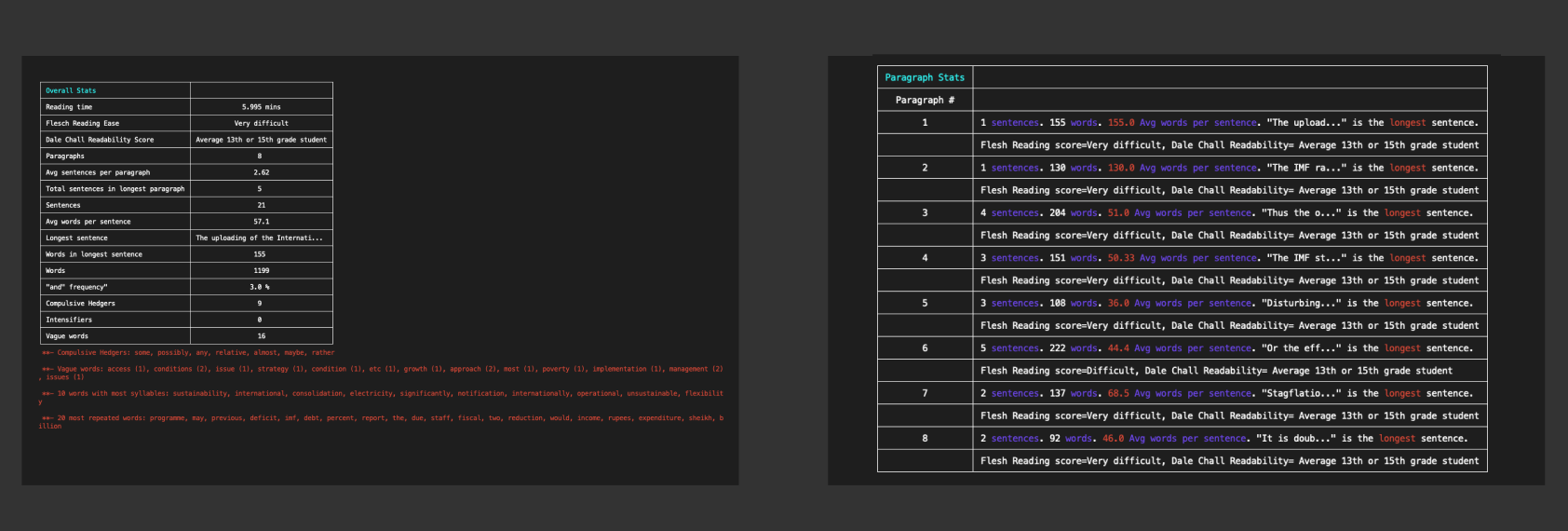This screenshot has width=1568, height=531.
Task: Click paragraph number 7 in Paragraph Stats
Action: point(925,393)
